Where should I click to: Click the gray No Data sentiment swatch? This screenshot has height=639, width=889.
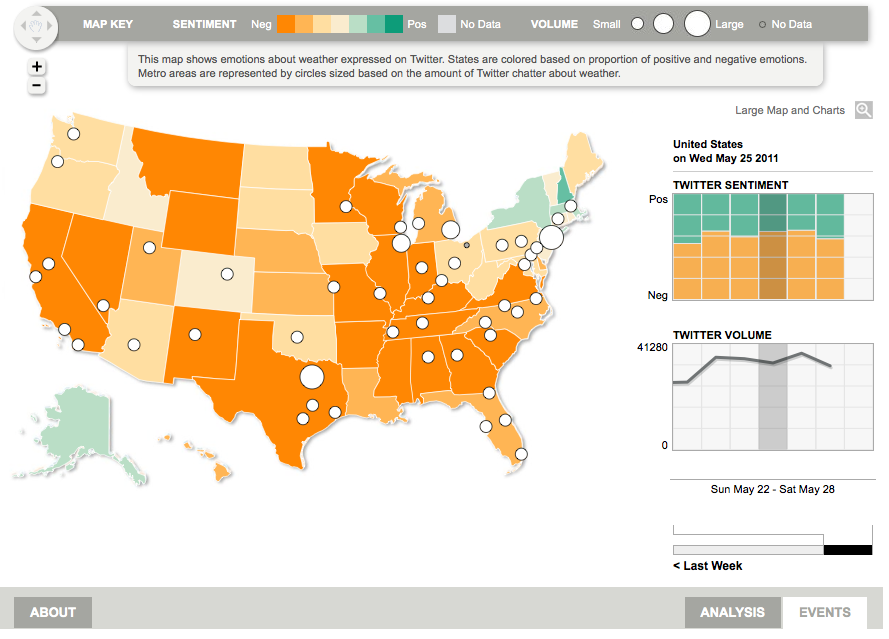click(447, 24)
